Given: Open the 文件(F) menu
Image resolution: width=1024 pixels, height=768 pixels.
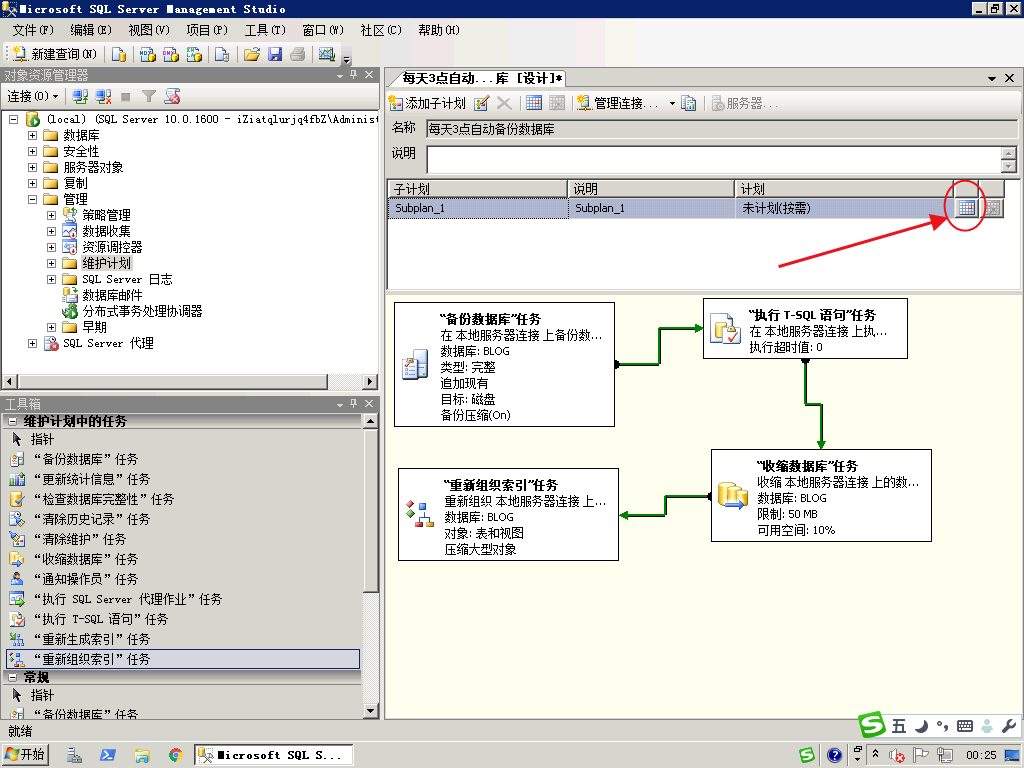Looking at the screenshot, I should [33, 30].
